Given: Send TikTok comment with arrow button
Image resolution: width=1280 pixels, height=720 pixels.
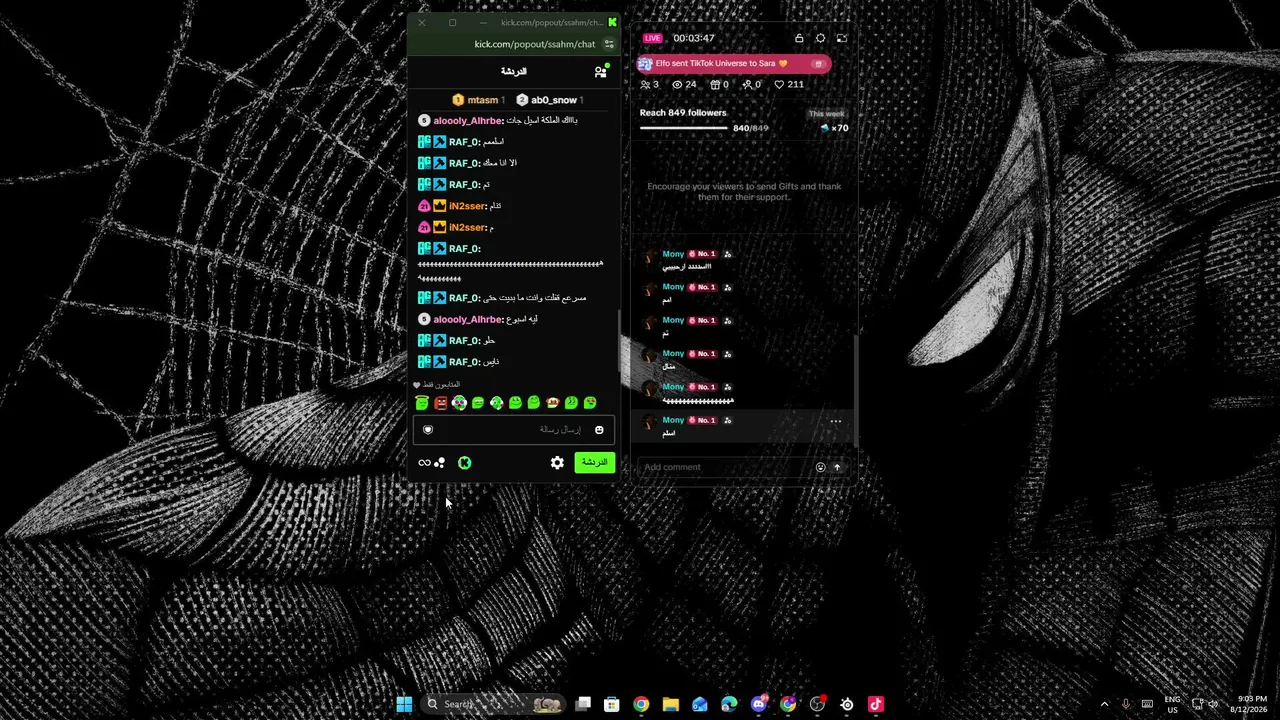Looking at the screenshot, I should (x=837, y=467).
